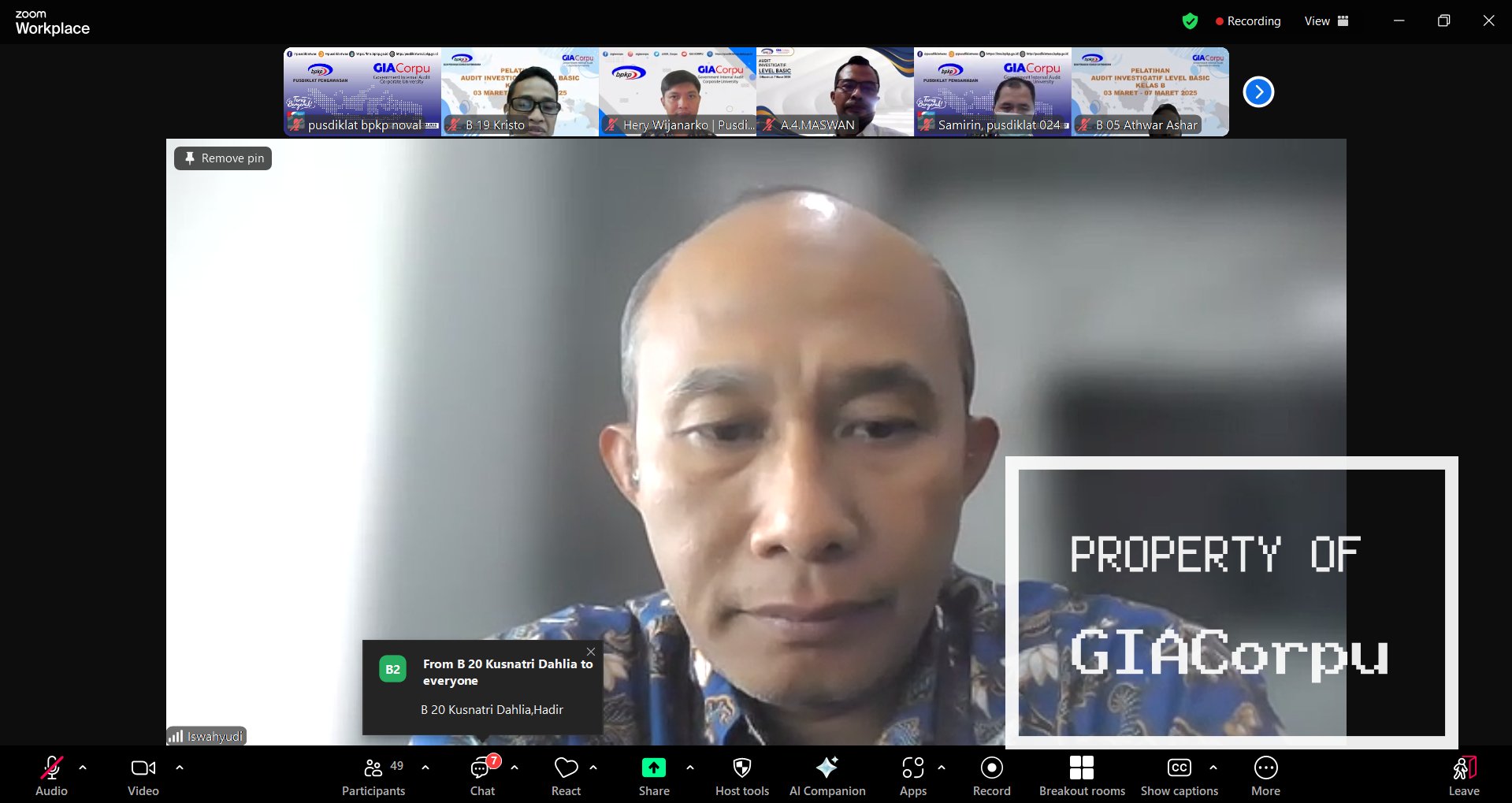Image resolution: width=1512 pixels, height=803 pixels.
Task: Open Breakout rooms
Action: point(1081,776)
